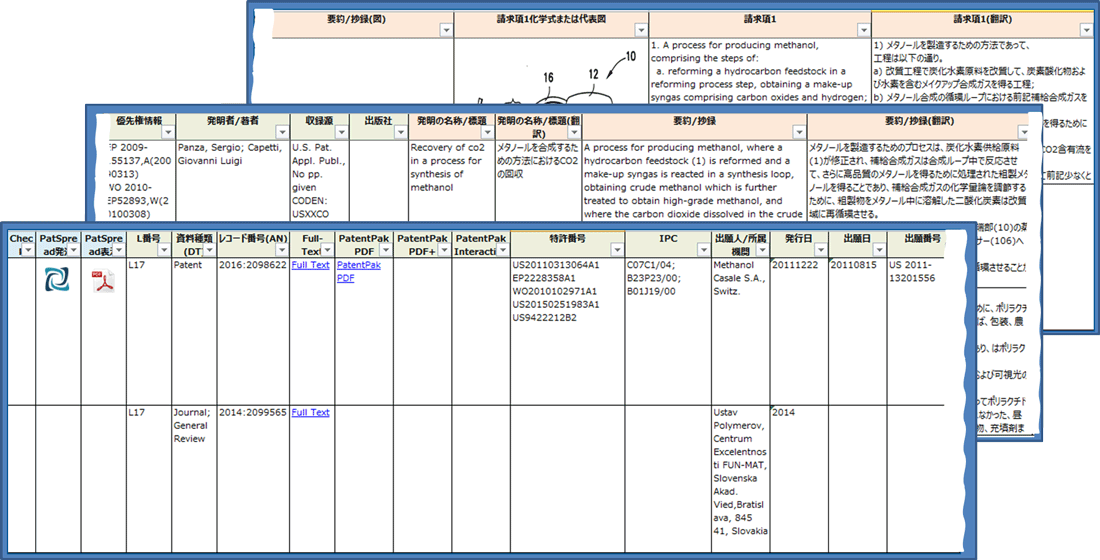Screen dimensions: 1100x560
Task: Select Japanese translated title cell メタノールを合成する
Action: 538,180
